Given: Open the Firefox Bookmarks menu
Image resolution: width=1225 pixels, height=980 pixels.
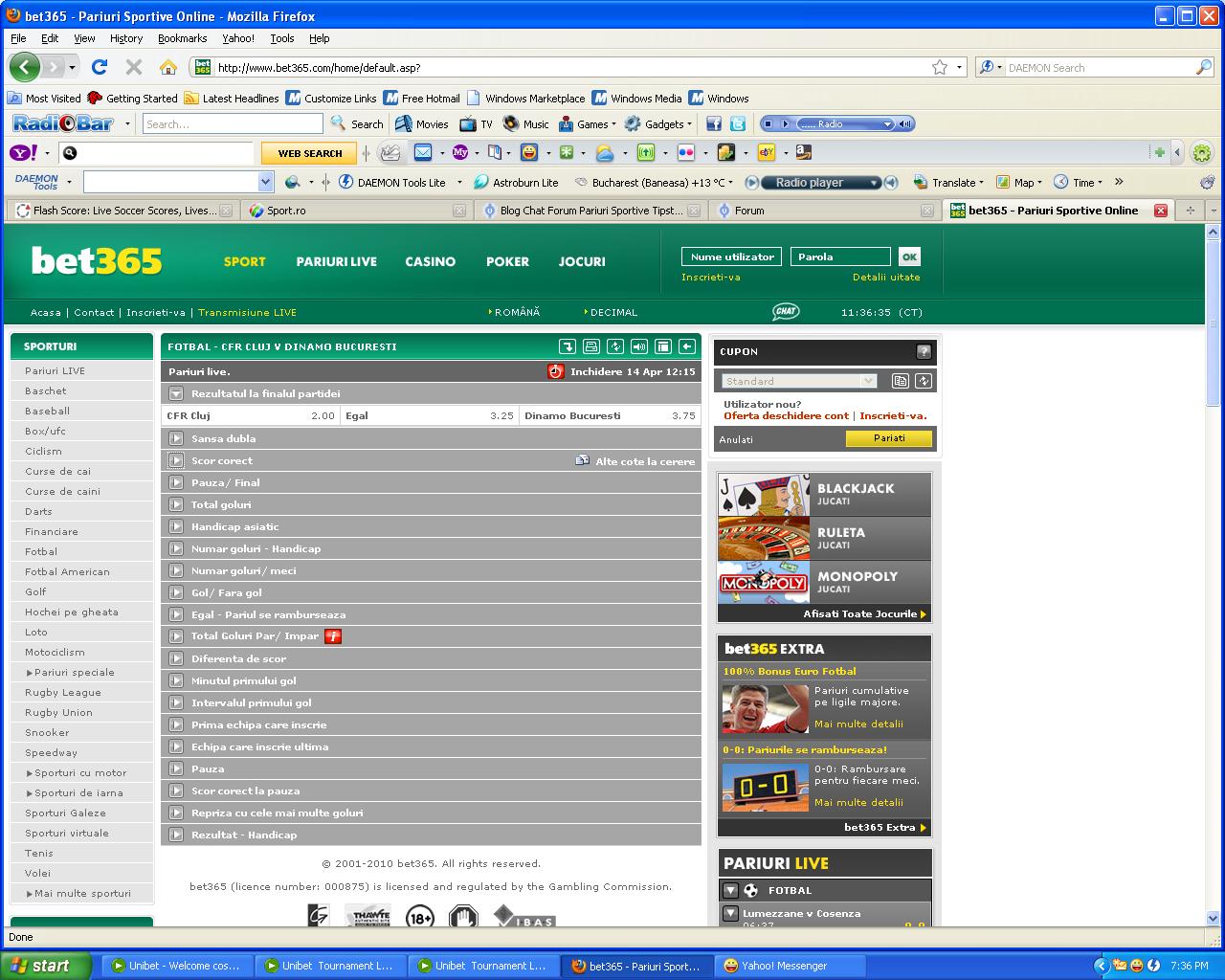Looking at the screenshot, I should (x=182, y=38).
